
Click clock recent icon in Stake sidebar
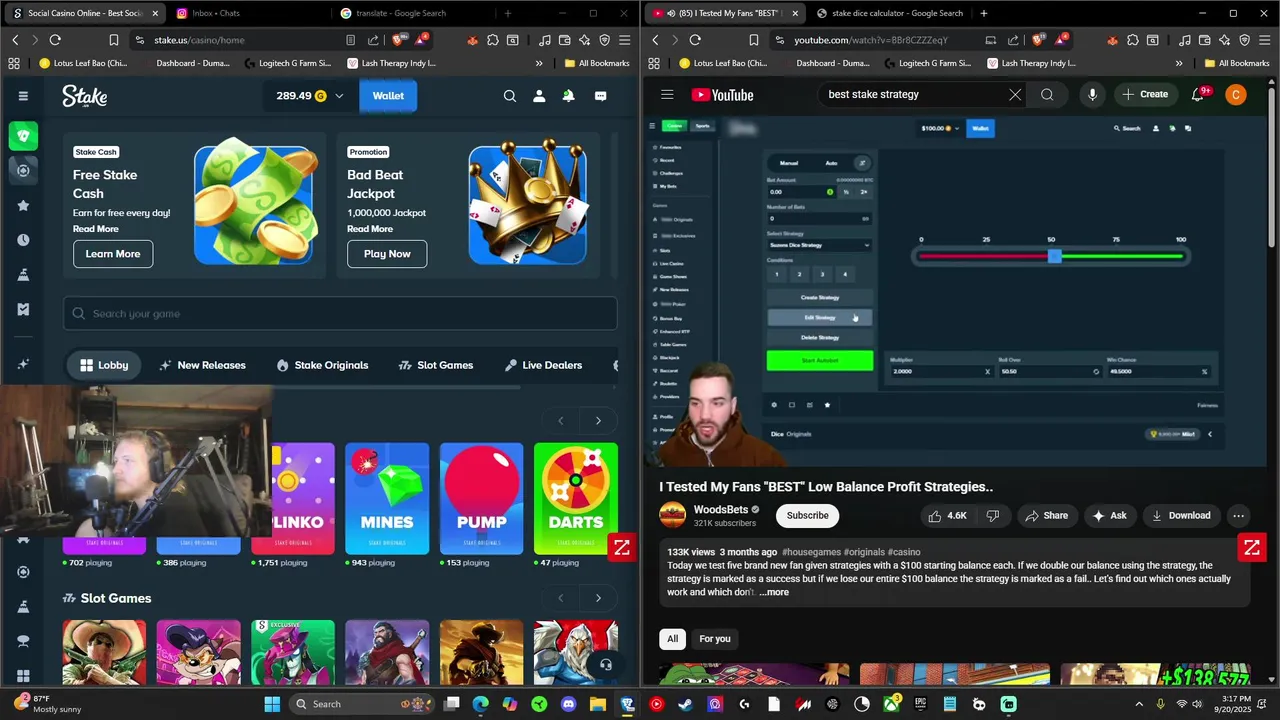(23, 240)
